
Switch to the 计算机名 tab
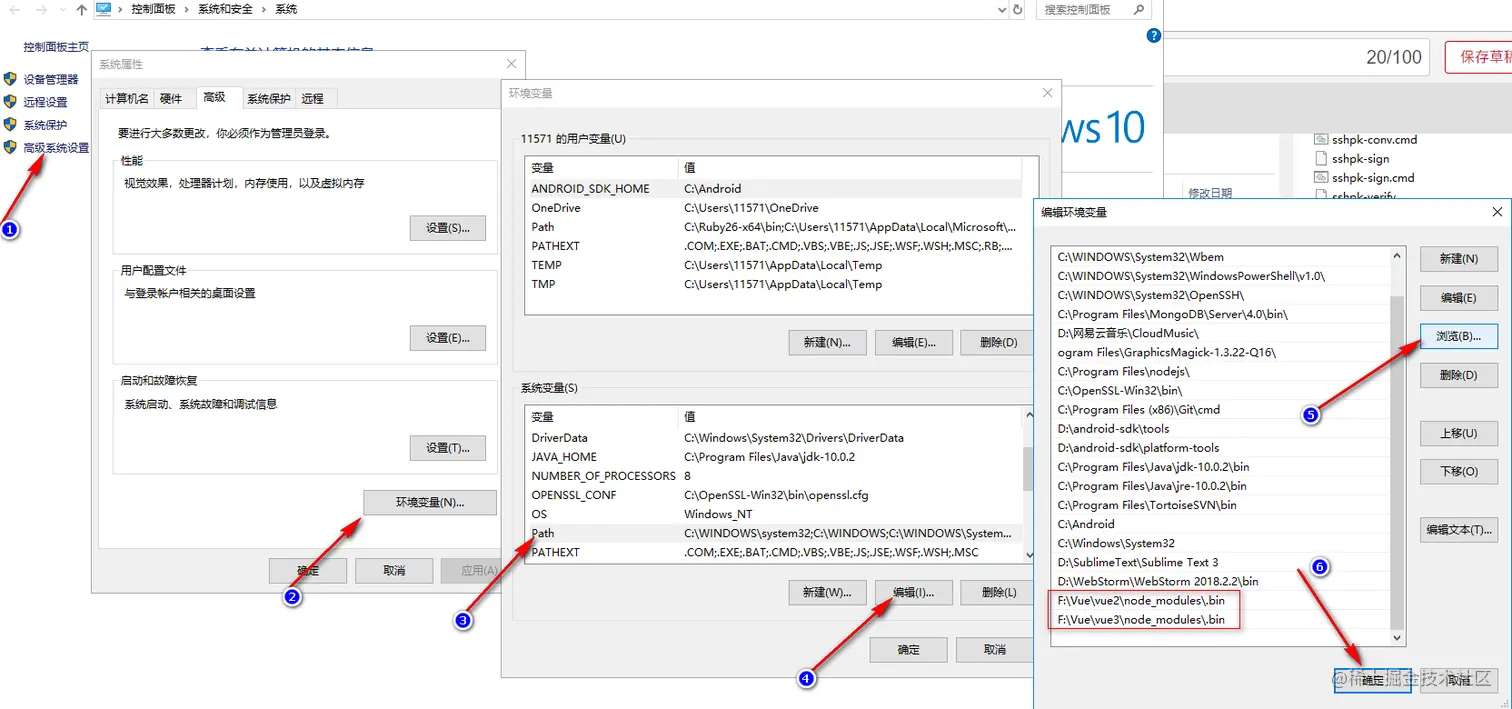pyautogui.click(x=127, y=98)
